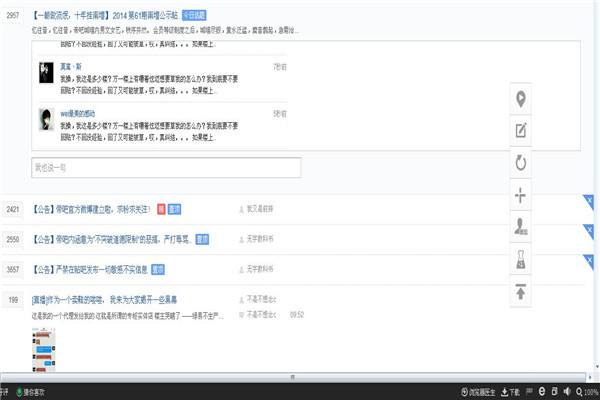Screen dimensions: 600x400
Task: Click the 置顶 badge on post 2550
Action: 202,240
